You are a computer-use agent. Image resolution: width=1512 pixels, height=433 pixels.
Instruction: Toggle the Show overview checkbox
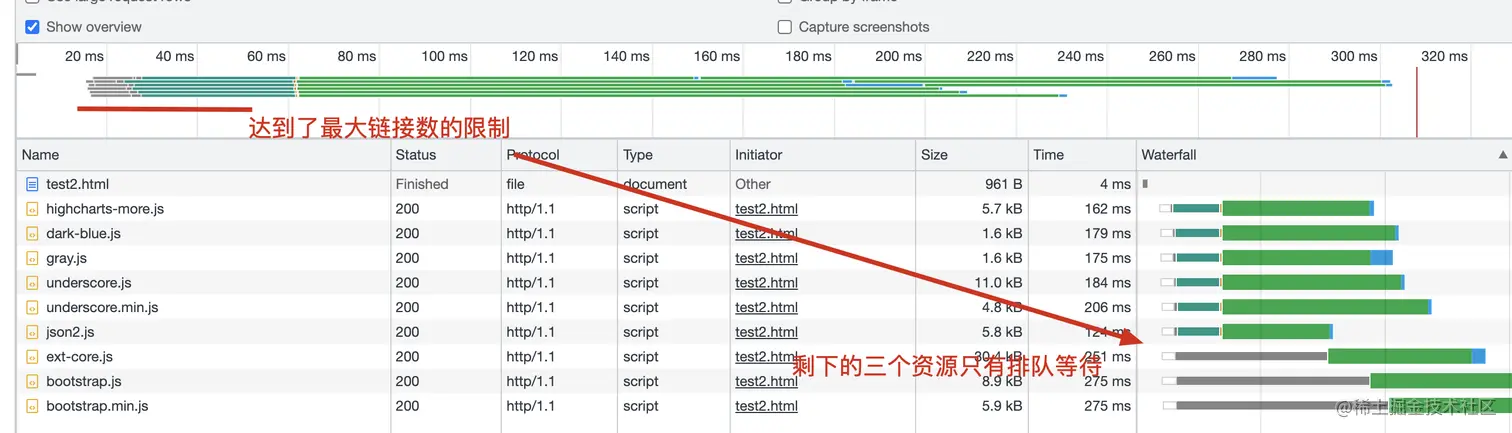(32, 27)
